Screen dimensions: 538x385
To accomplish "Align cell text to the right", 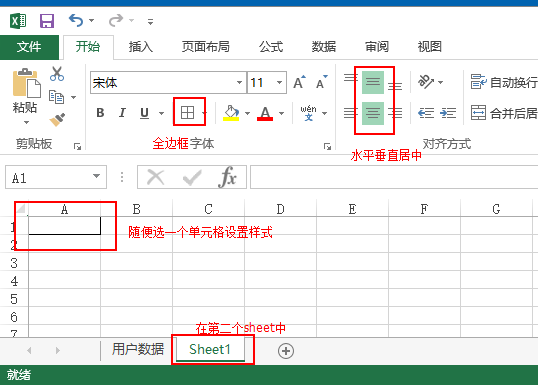I will tap(395, 113).
